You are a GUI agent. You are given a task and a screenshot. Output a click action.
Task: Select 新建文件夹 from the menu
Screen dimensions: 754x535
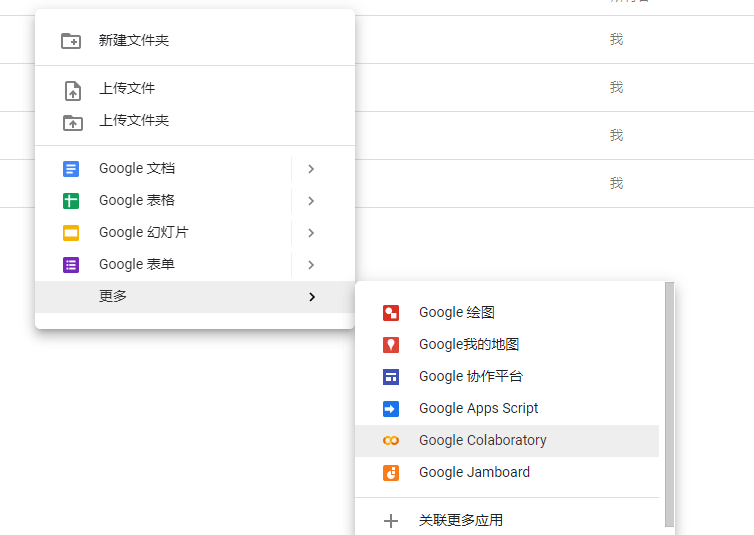tap(195, 41)
